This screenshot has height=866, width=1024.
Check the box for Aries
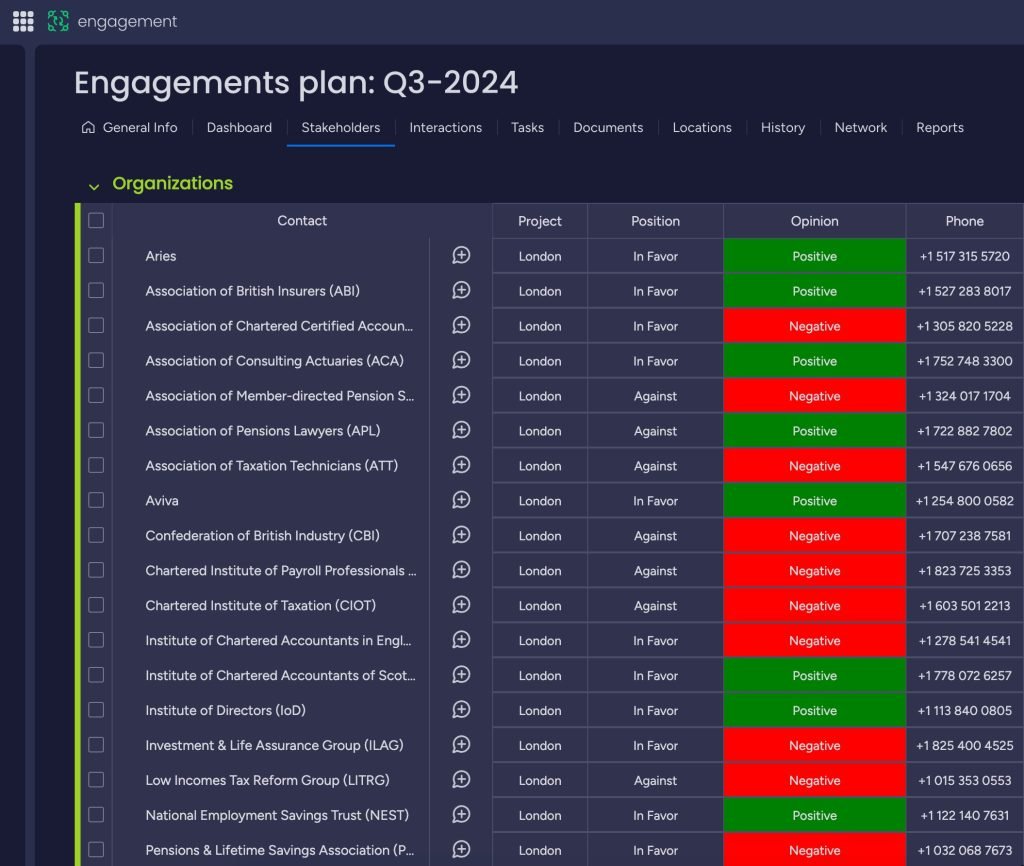click(96, 255)
